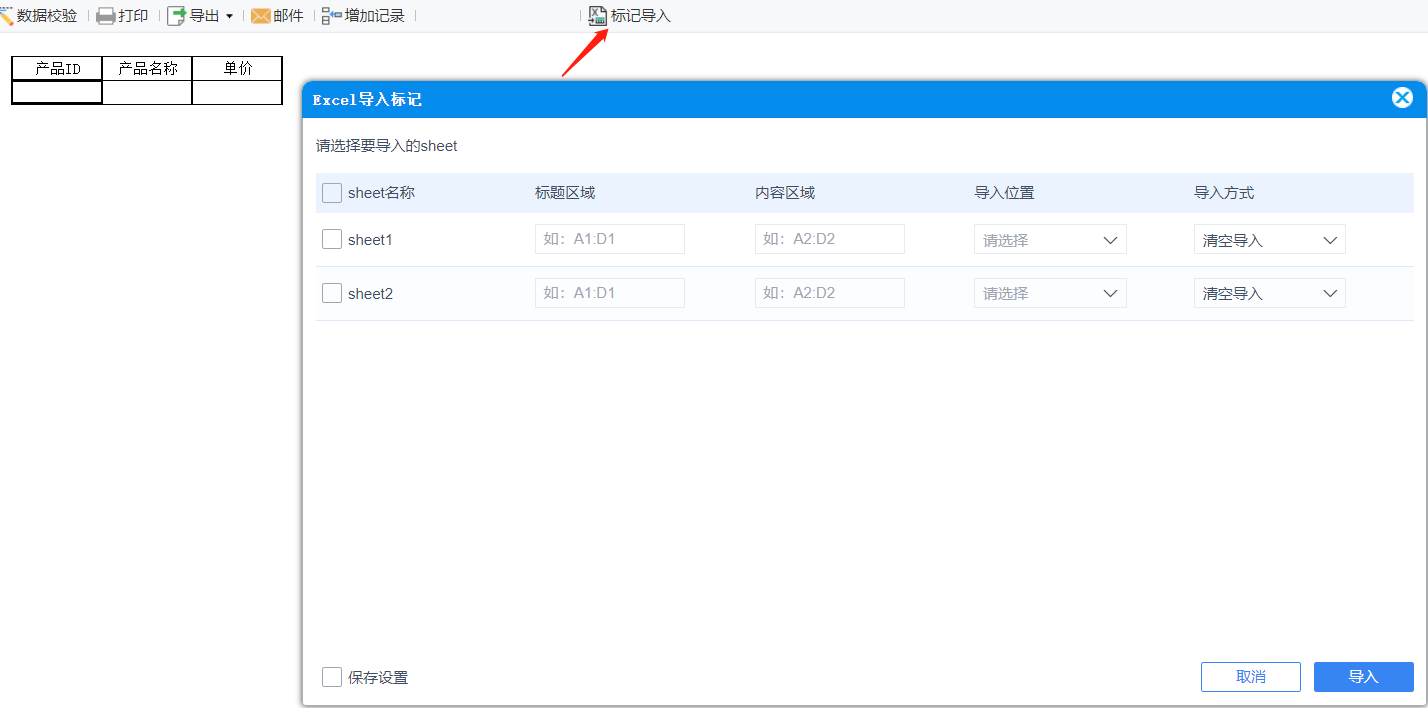Viewport: 1428px width, 708px height.
Task: Focus sheet1 内容区域 input field
Action: coord(830,239)
